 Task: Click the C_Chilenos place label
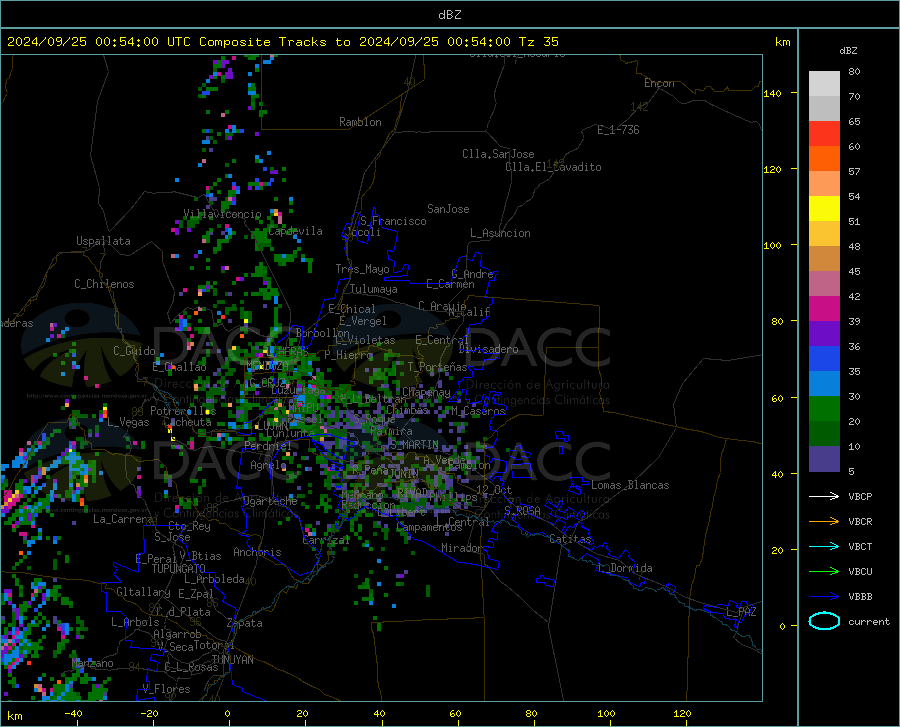point(104,284)
